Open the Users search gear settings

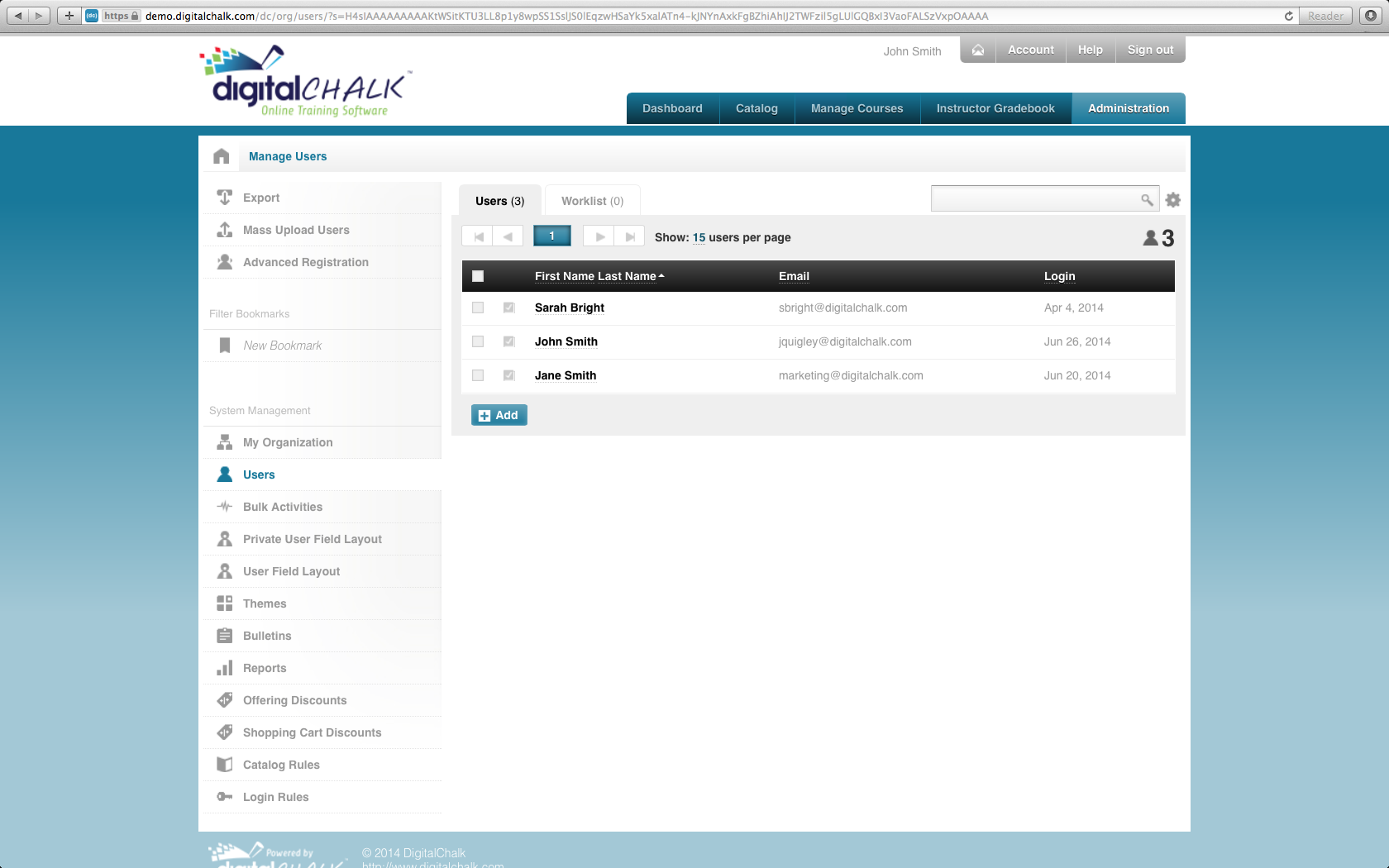tap(1172, 199)
